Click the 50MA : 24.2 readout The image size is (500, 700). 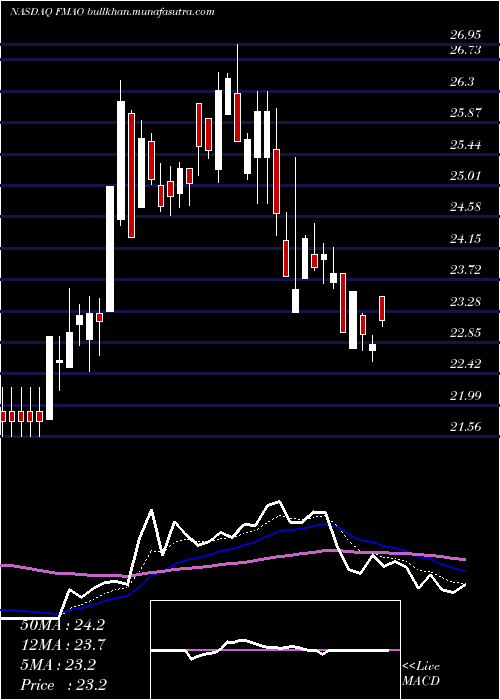62,625
